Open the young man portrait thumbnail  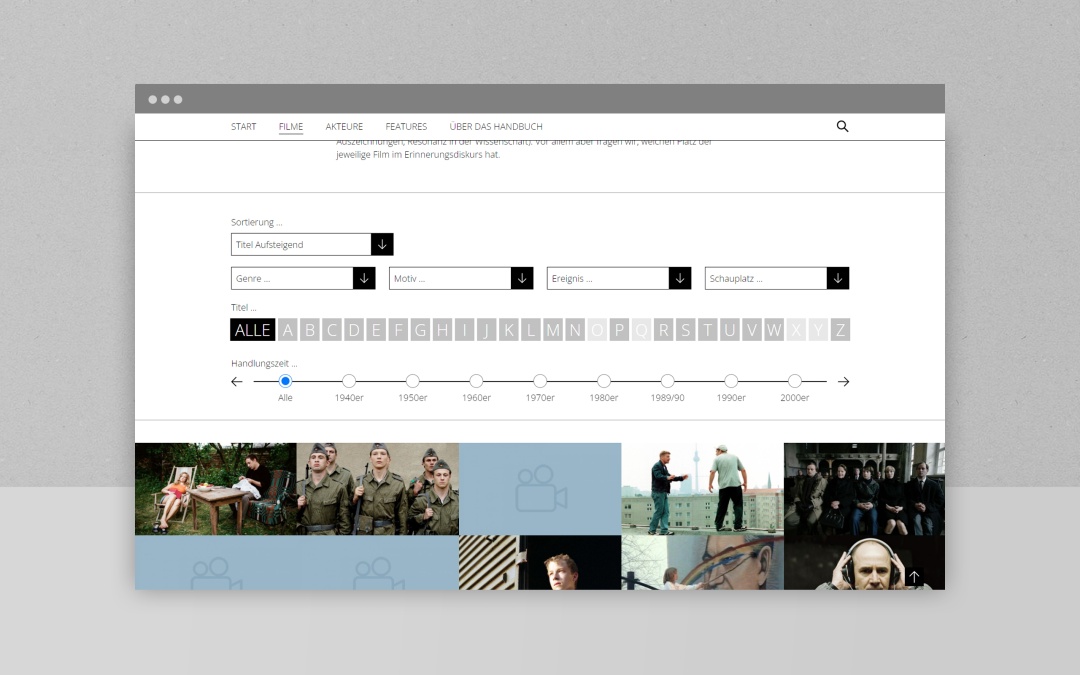coord(540,563)
